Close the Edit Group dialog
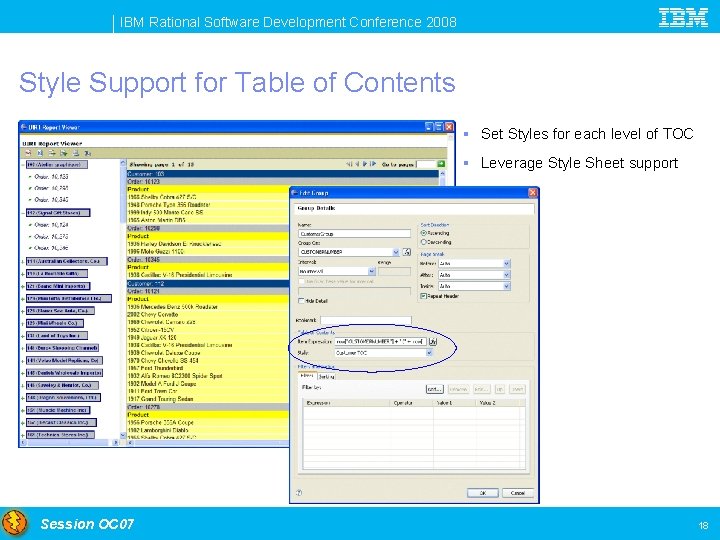This screenshot has width=720, height=540. 532,193
